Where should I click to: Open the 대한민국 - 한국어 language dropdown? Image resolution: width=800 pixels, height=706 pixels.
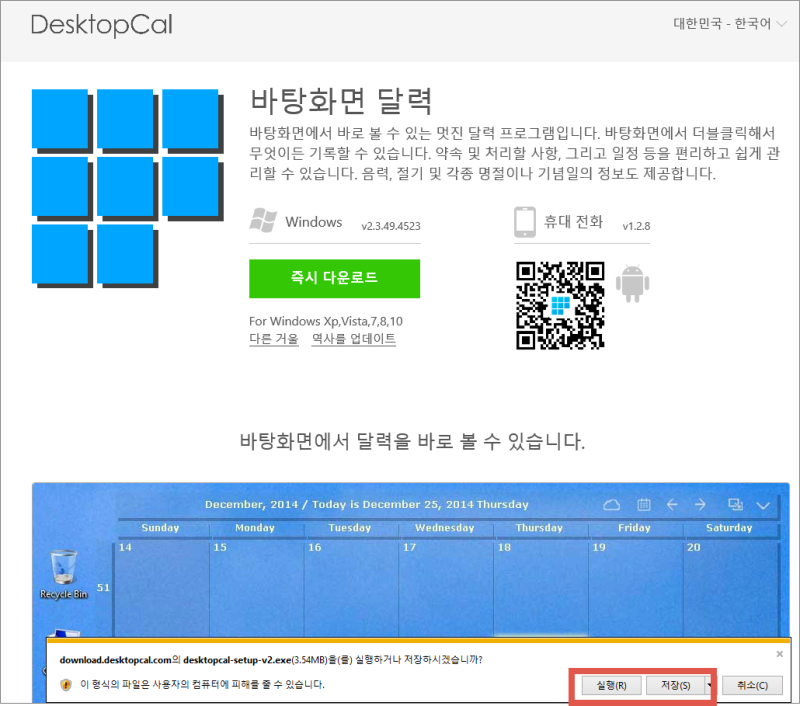tap(730, 23)
